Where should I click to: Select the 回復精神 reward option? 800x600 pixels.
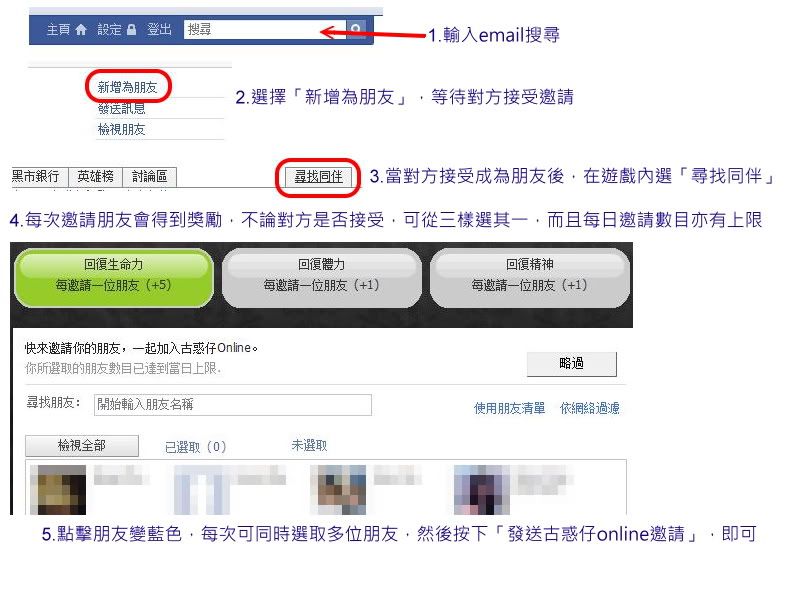(530, 278)
